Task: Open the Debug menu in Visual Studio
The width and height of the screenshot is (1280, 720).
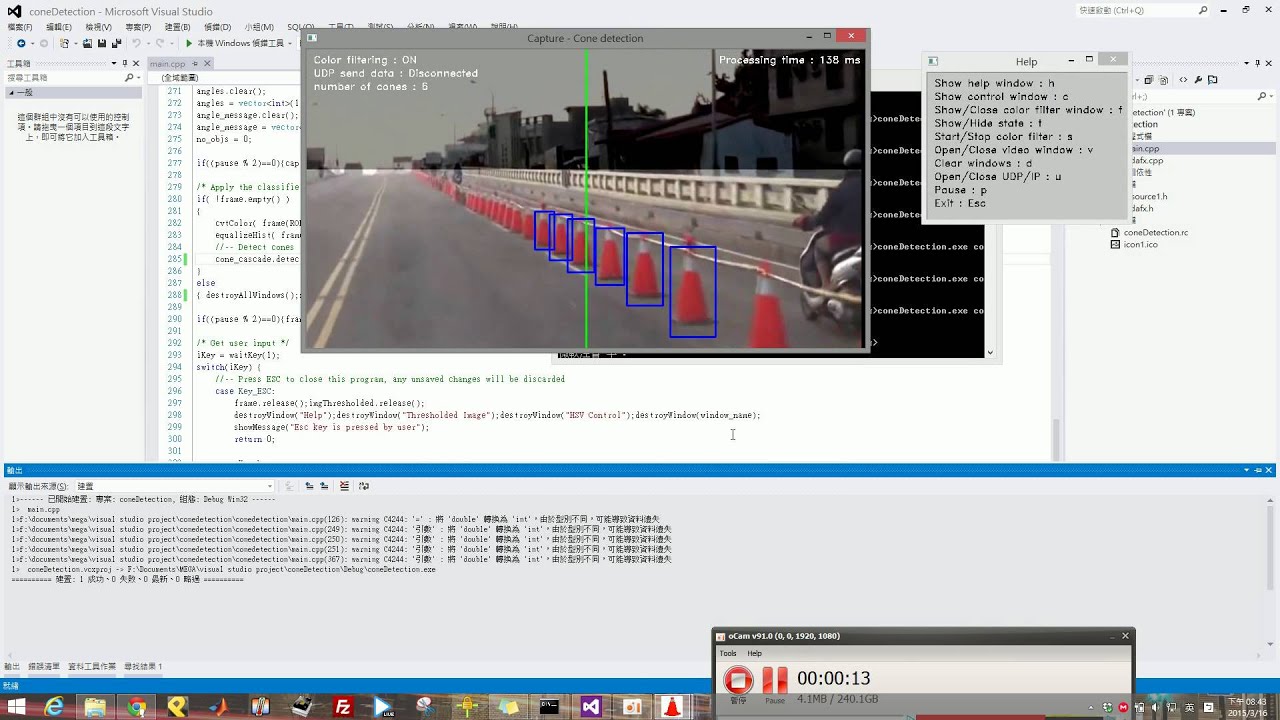Action: pos(218,27)
